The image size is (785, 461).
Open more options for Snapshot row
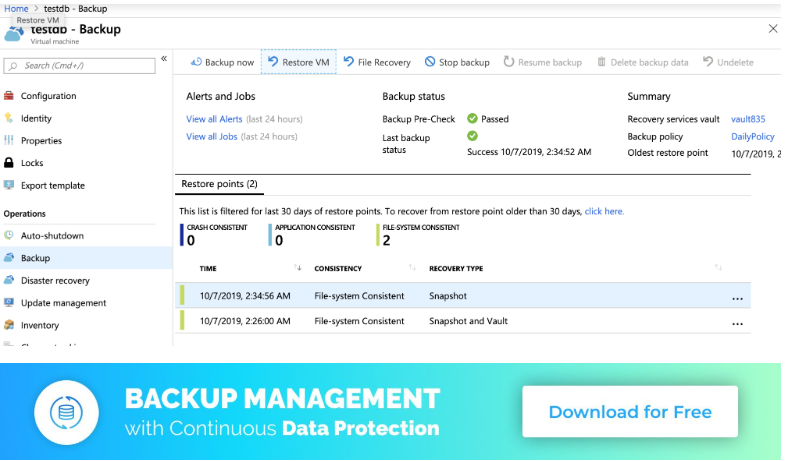click(737, 297)
